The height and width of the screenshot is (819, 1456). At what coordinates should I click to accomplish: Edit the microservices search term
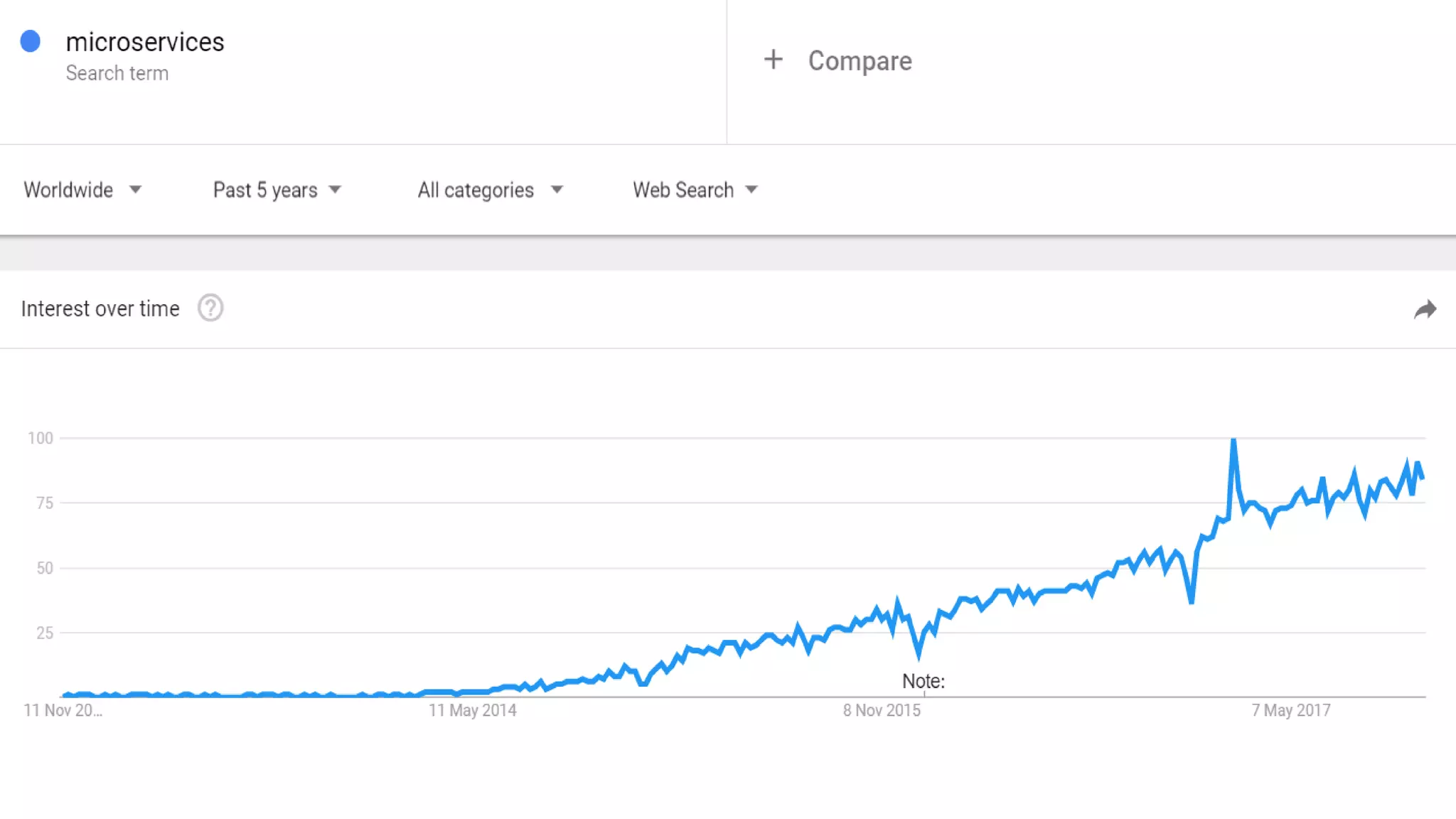click(x=145, y=43)
